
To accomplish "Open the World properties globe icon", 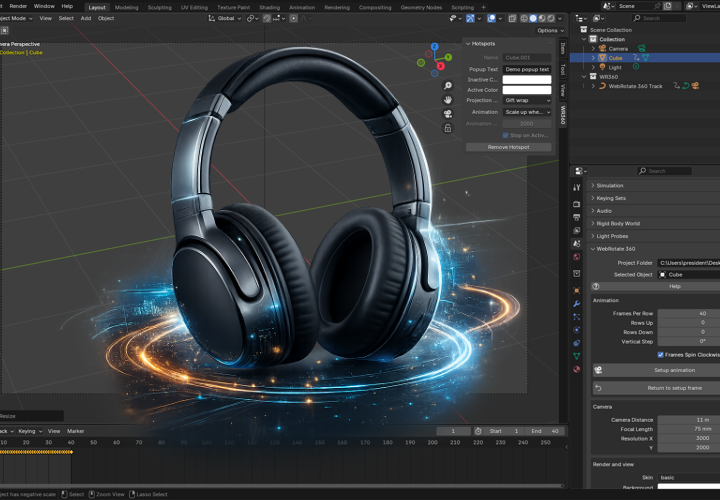I will point(577,257).
